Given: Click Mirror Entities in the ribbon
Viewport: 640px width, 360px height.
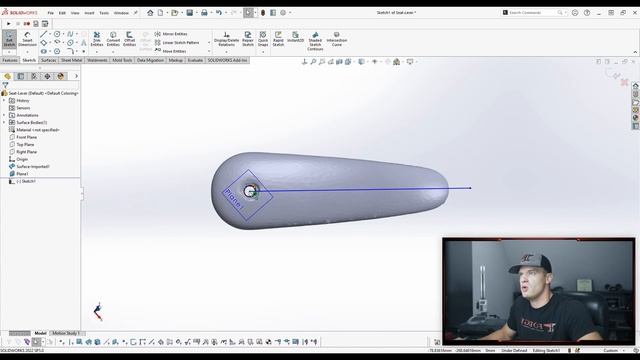Looking at the screenshot, I should tap(171, 34).
